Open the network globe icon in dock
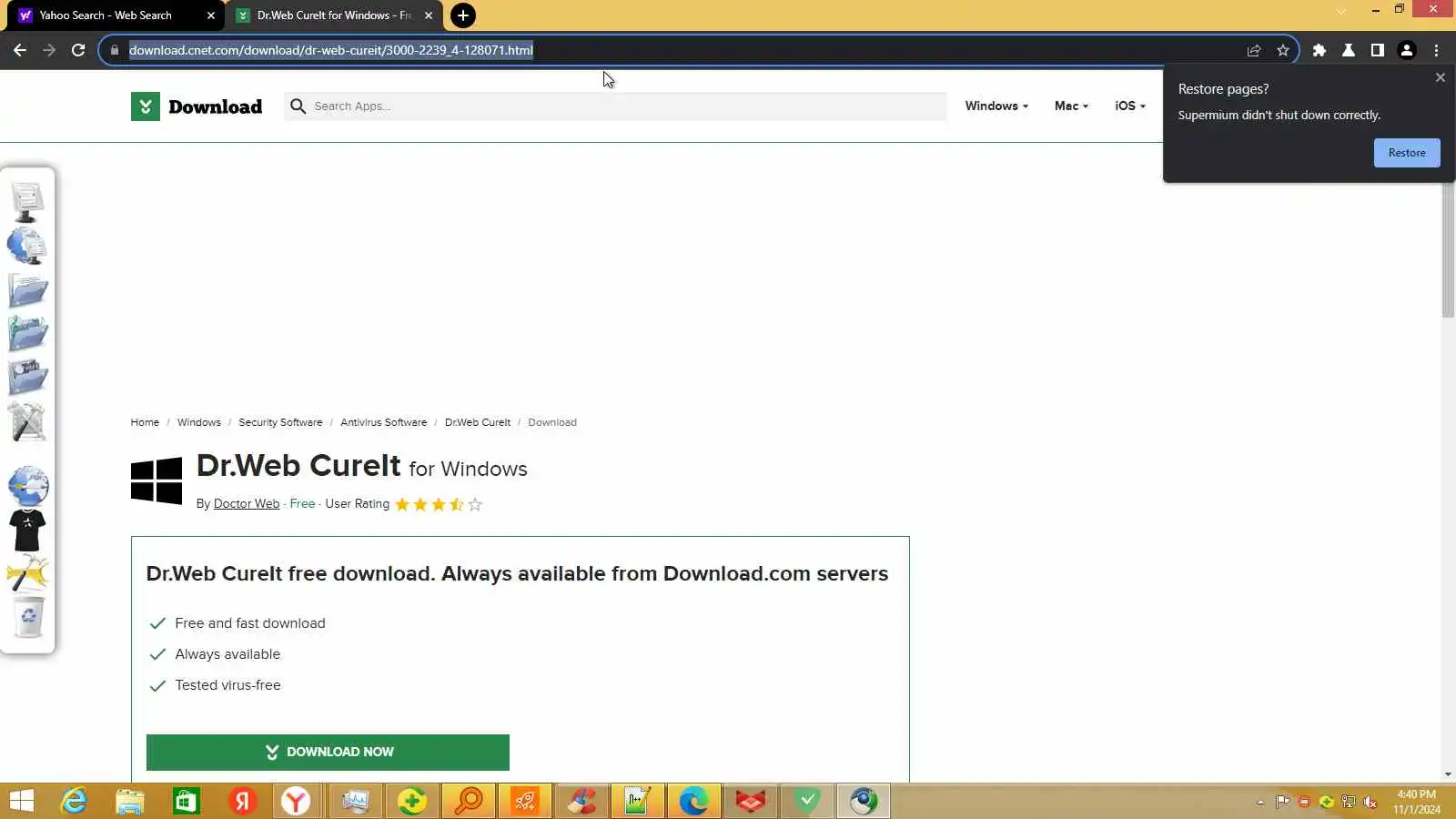 pyautogui.click(x=27, y=246)
